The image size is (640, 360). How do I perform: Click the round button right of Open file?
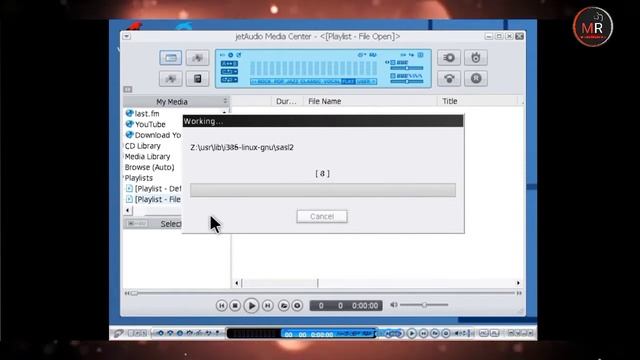pos(297,305)
